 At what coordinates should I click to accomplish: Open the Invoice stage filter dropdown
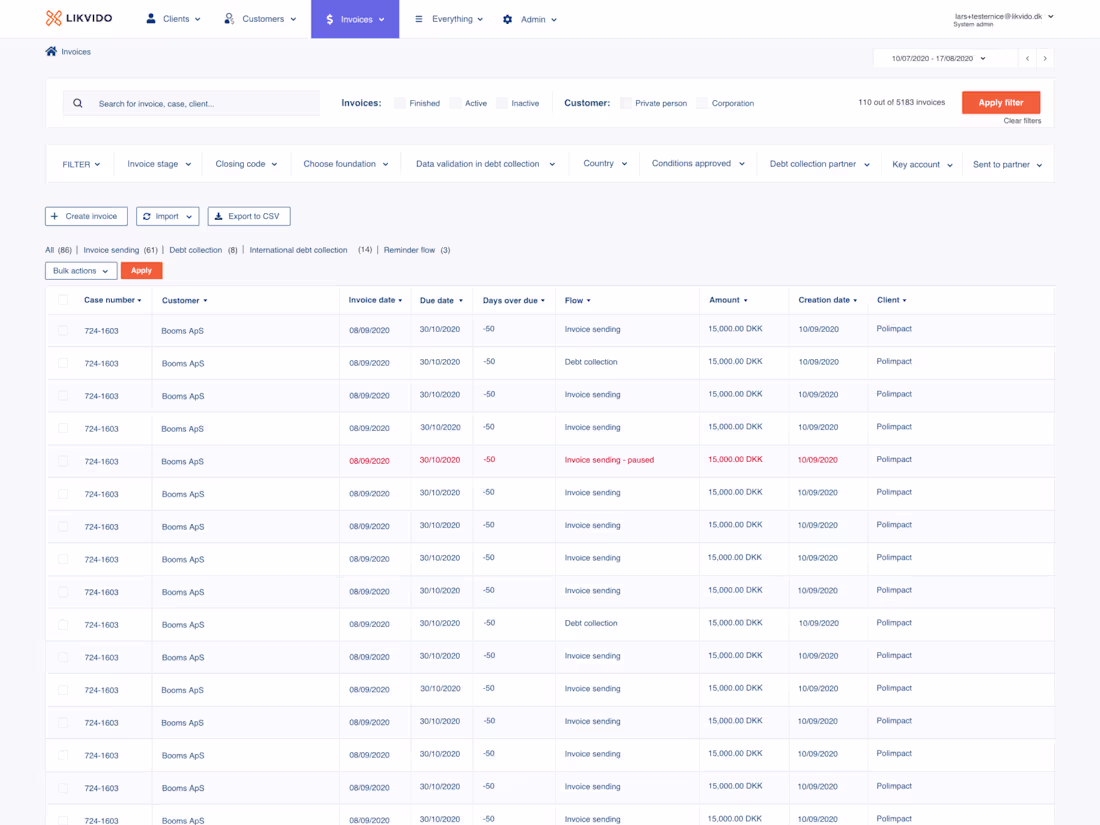coord(157,163)
